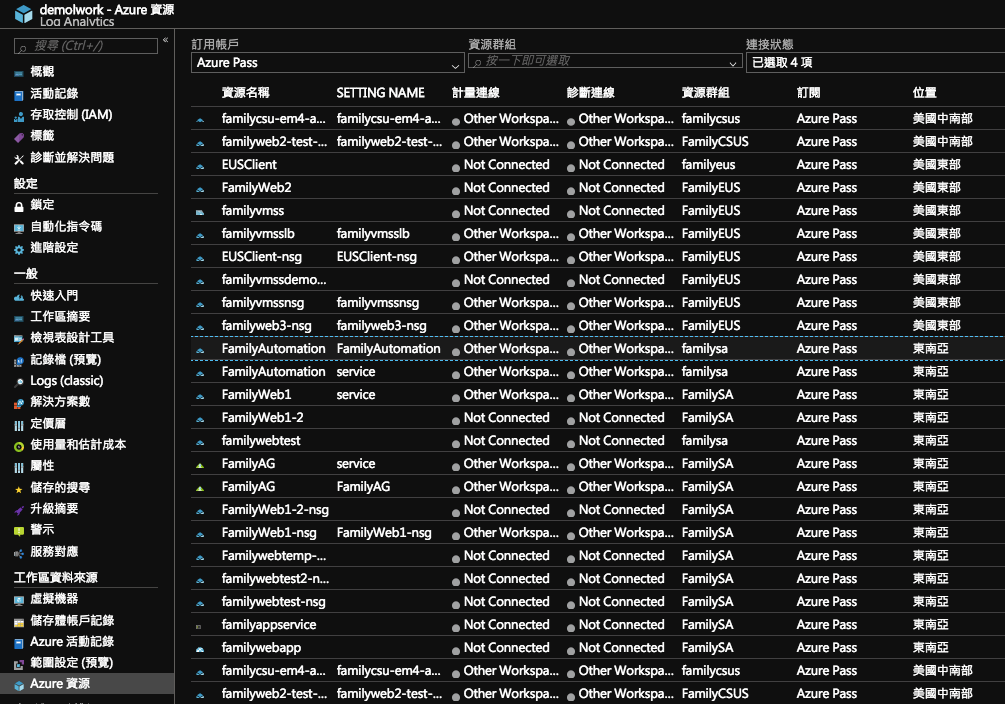This screenshot has height=704, width=1005.
Task: Sort by the 診斷連線 column header
Action: [x=590, y=93]
